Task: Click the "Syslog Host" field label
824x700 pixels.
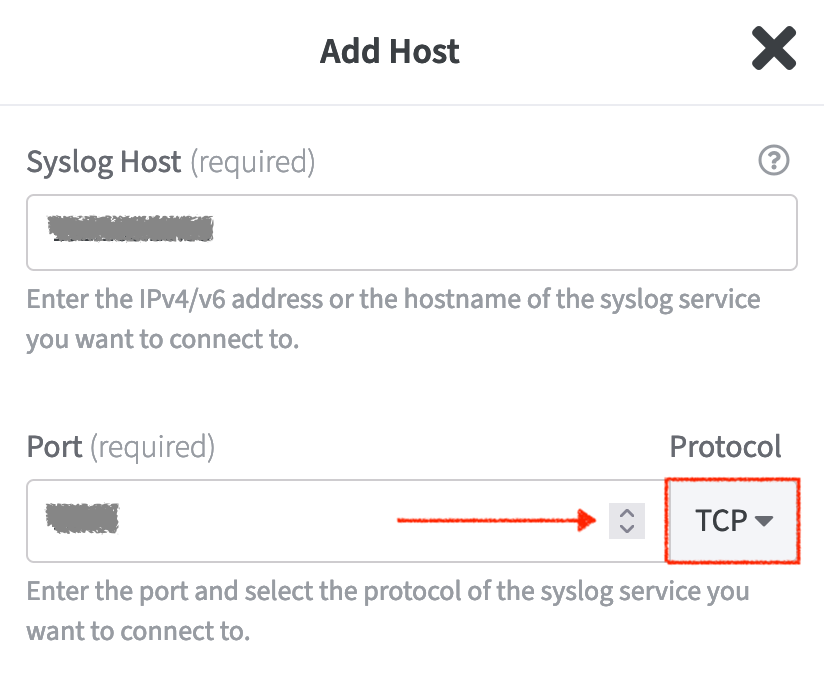Action: click(x=104, y=162)
